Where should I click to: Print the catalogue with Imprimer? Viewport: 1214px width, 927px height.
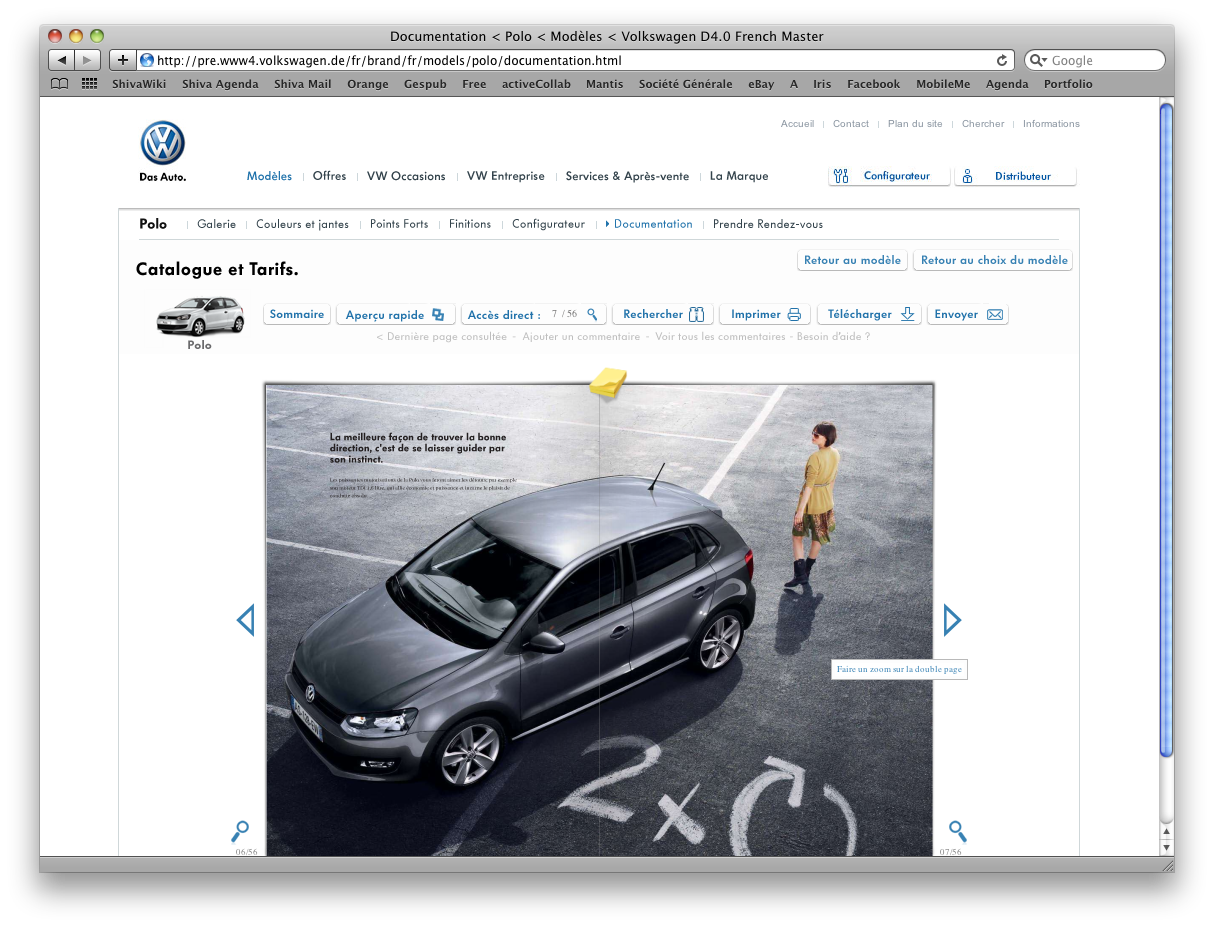click(x=766, y=314)
